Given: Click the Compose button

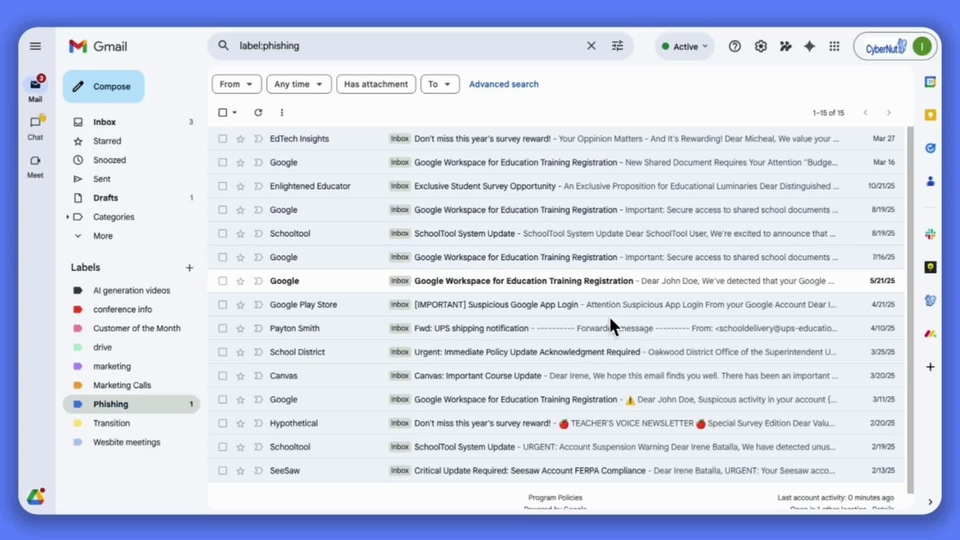Looking at the screenshot, I should pyautogui.click(x=103, y=86).
